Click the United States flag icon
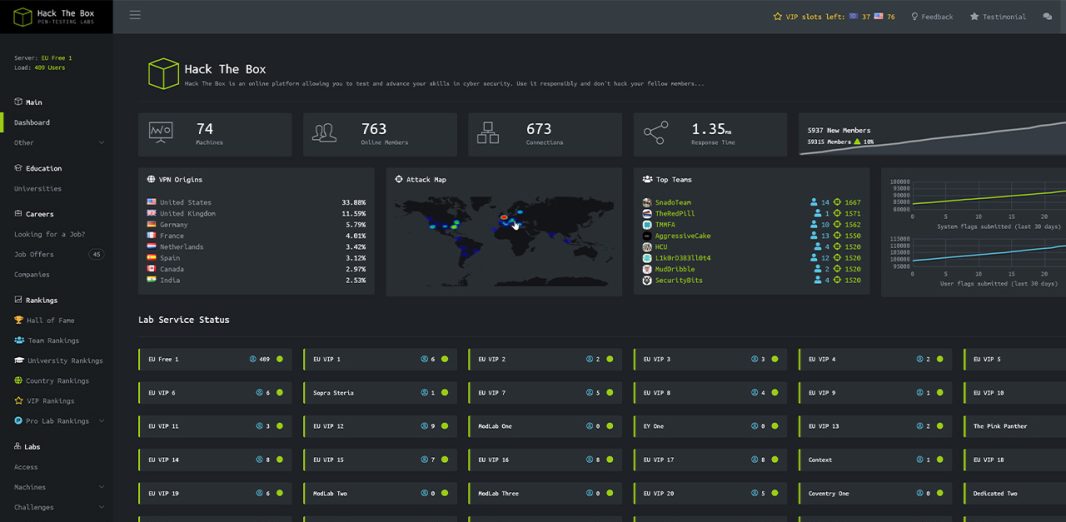The height and width of the screenshot is (522, 1066). tap(151, 202)
